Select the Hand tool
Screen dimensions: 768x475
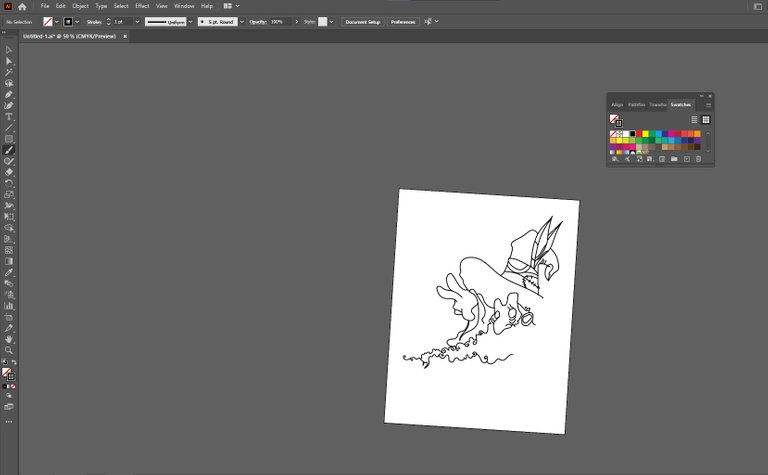[9, 339]
